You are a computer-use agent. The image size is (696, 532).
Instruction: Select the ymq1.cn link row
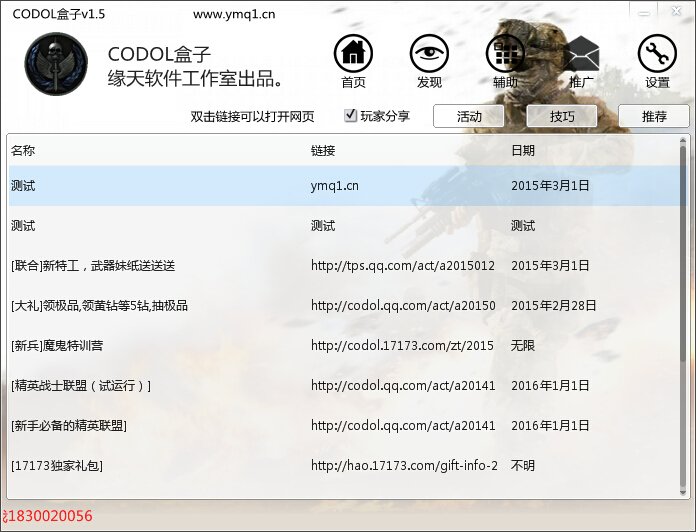[335, 186]
